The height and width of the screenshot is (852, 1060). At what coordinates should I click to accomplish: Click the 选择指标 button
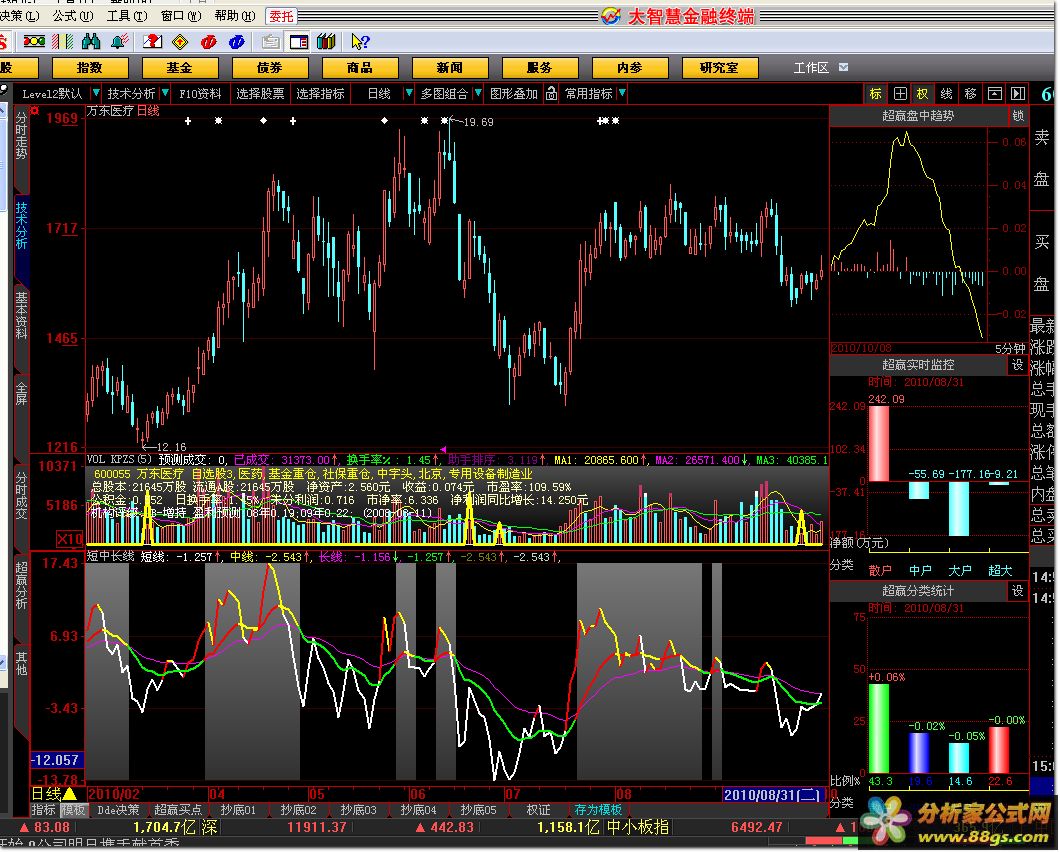coord(320,93)
